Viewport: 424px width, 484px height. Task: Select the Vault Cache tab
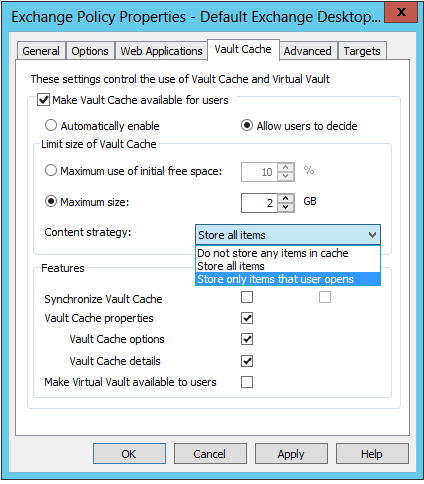tap(243, 50)
